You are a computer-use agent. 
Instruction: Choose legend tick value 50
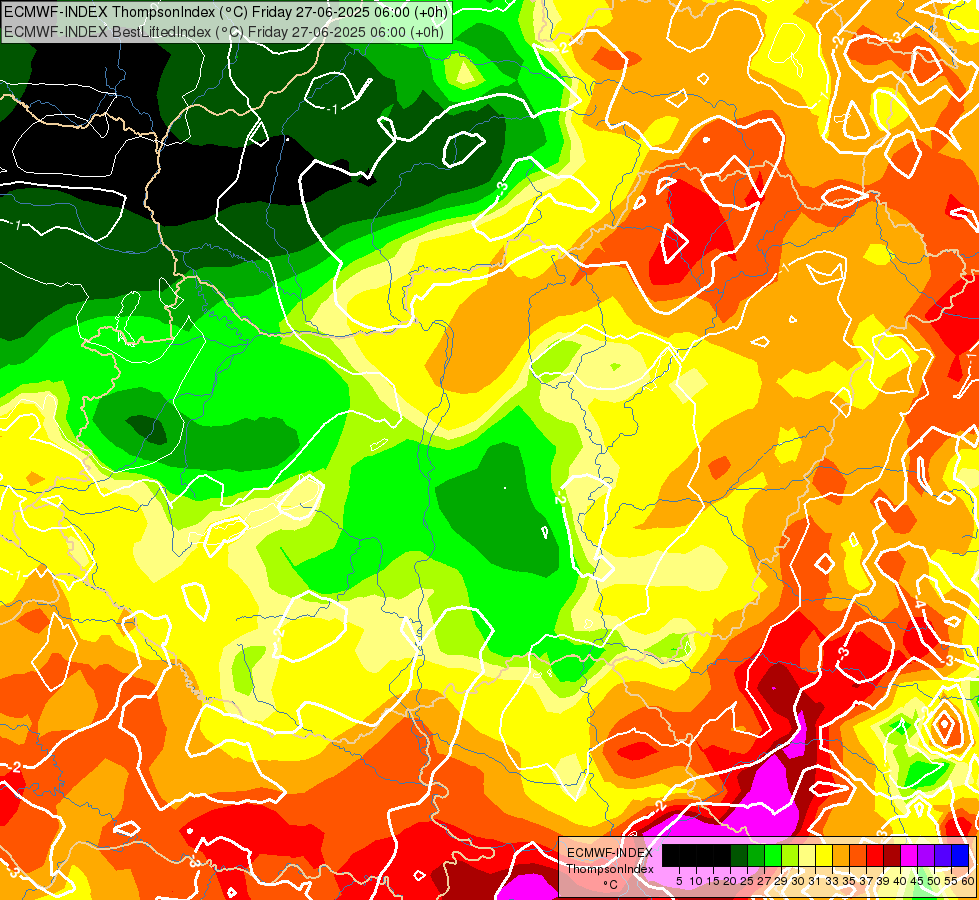click(935, 881)
